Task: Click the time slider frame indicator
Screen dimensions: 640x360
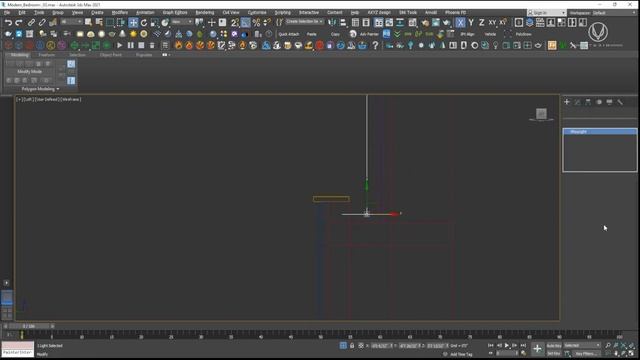Action: pyautogui.click(x=29, y=327)
